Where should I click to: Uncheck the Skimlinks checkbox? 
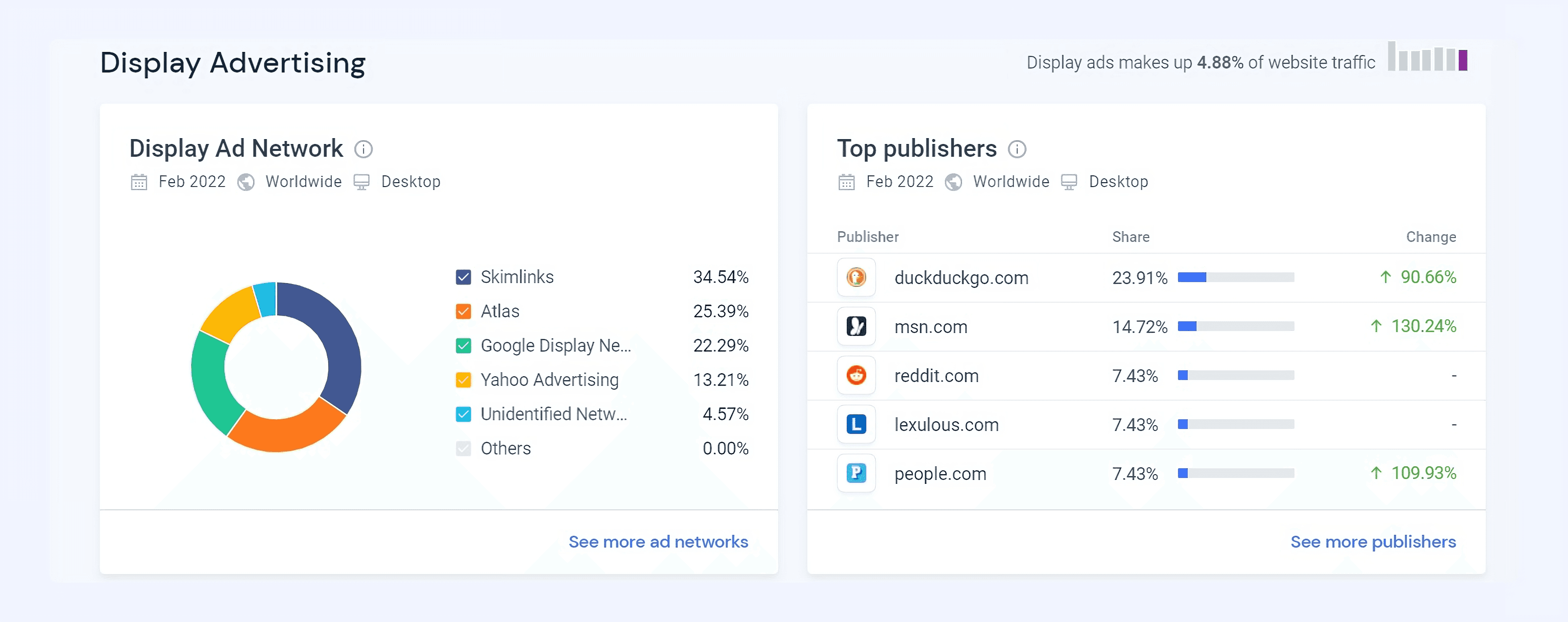(463, 278)
